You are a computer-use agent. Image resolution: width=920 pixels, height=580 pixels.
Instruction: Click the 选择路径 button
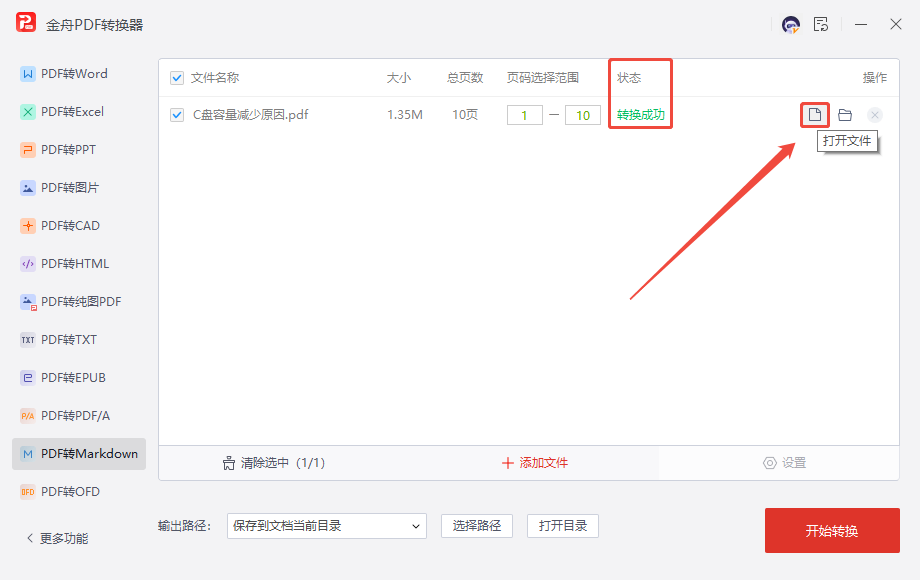477,526
